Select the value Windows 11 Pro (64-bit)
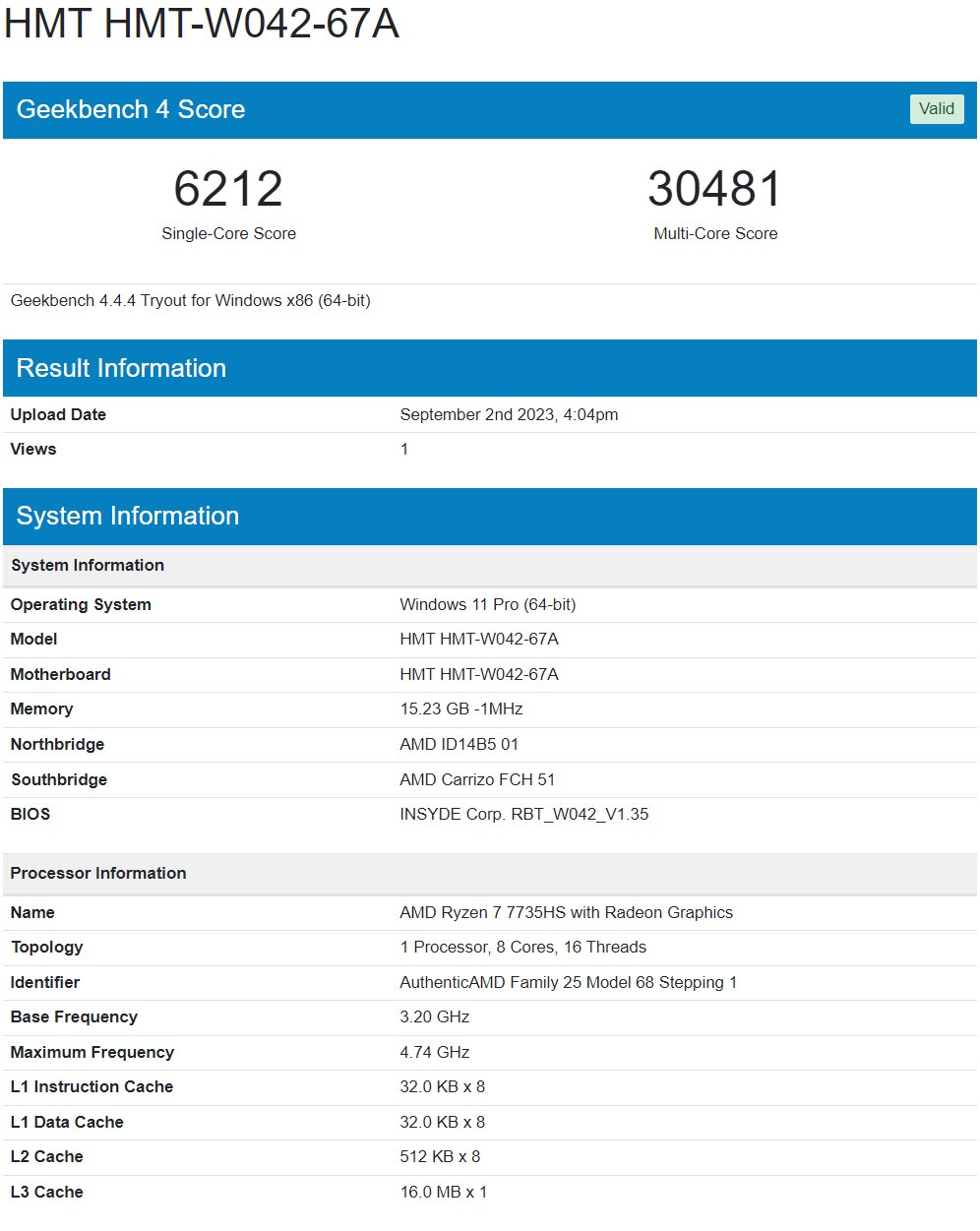The image size is (980, 1231). point(488,604)
